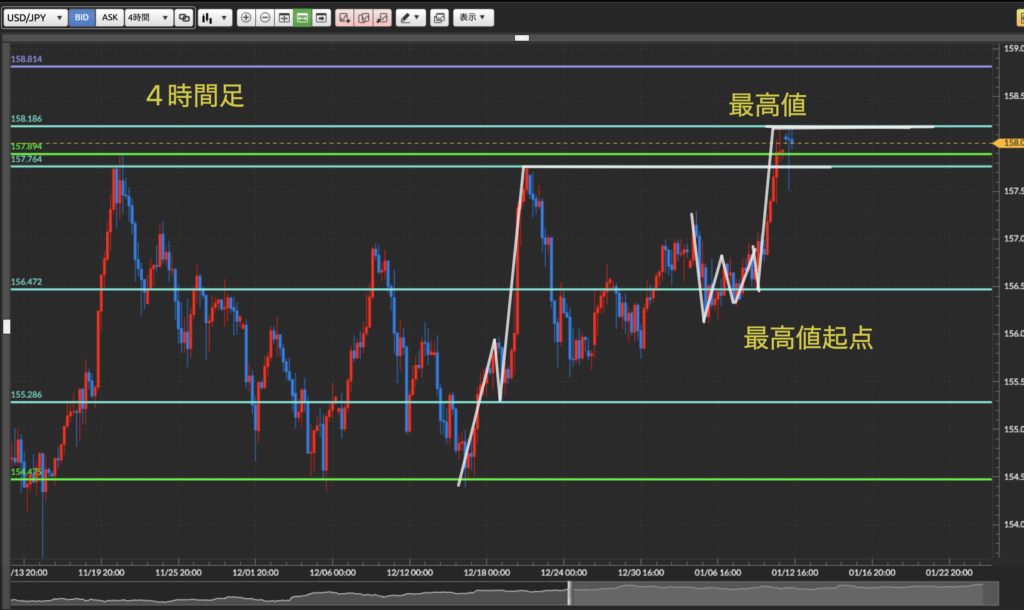
Task: Open the drawing pen tools menu
Action: [x=409, y=18]
